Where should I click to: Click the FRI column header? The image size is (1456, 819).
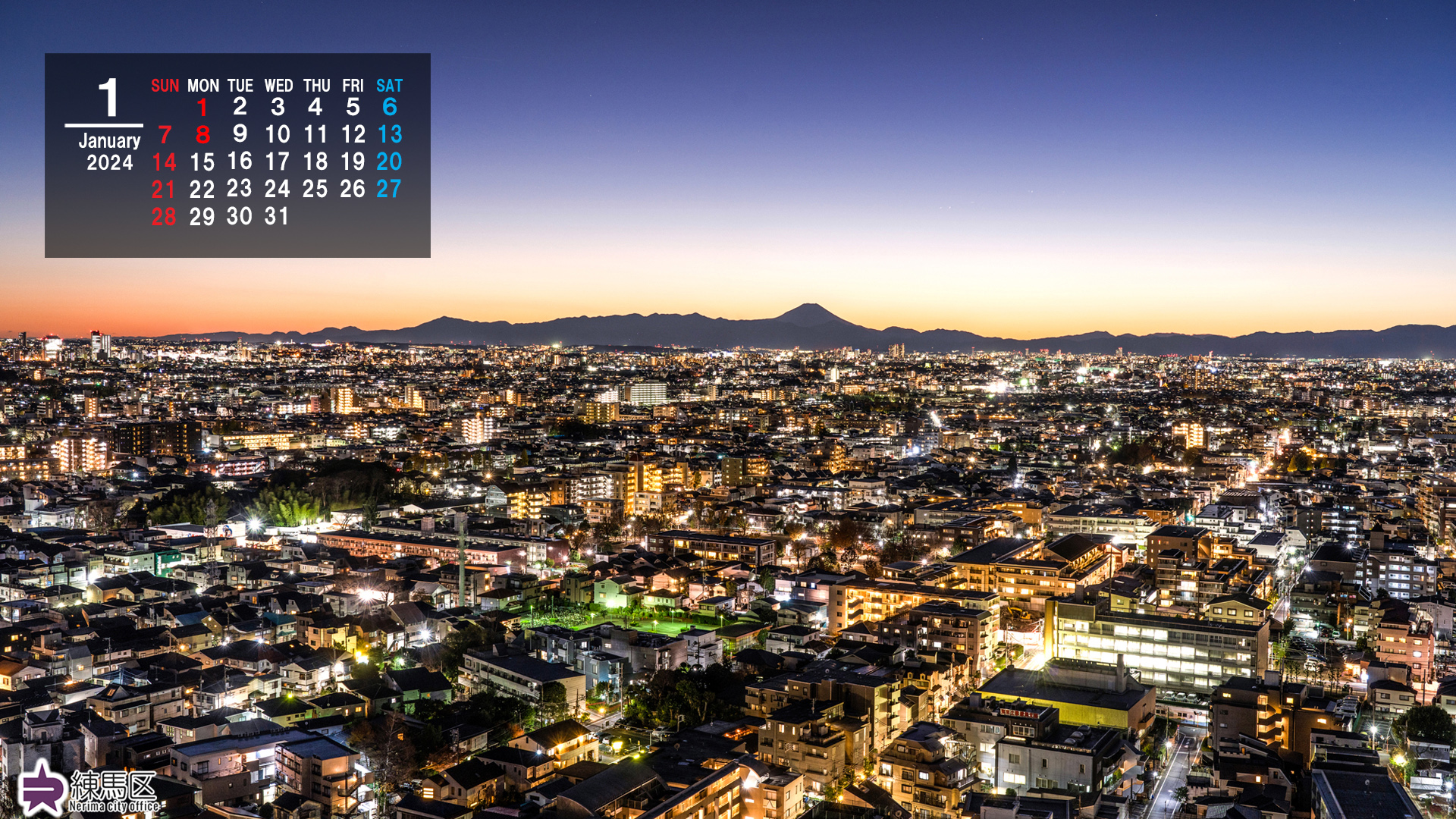[x=353, y=86]
